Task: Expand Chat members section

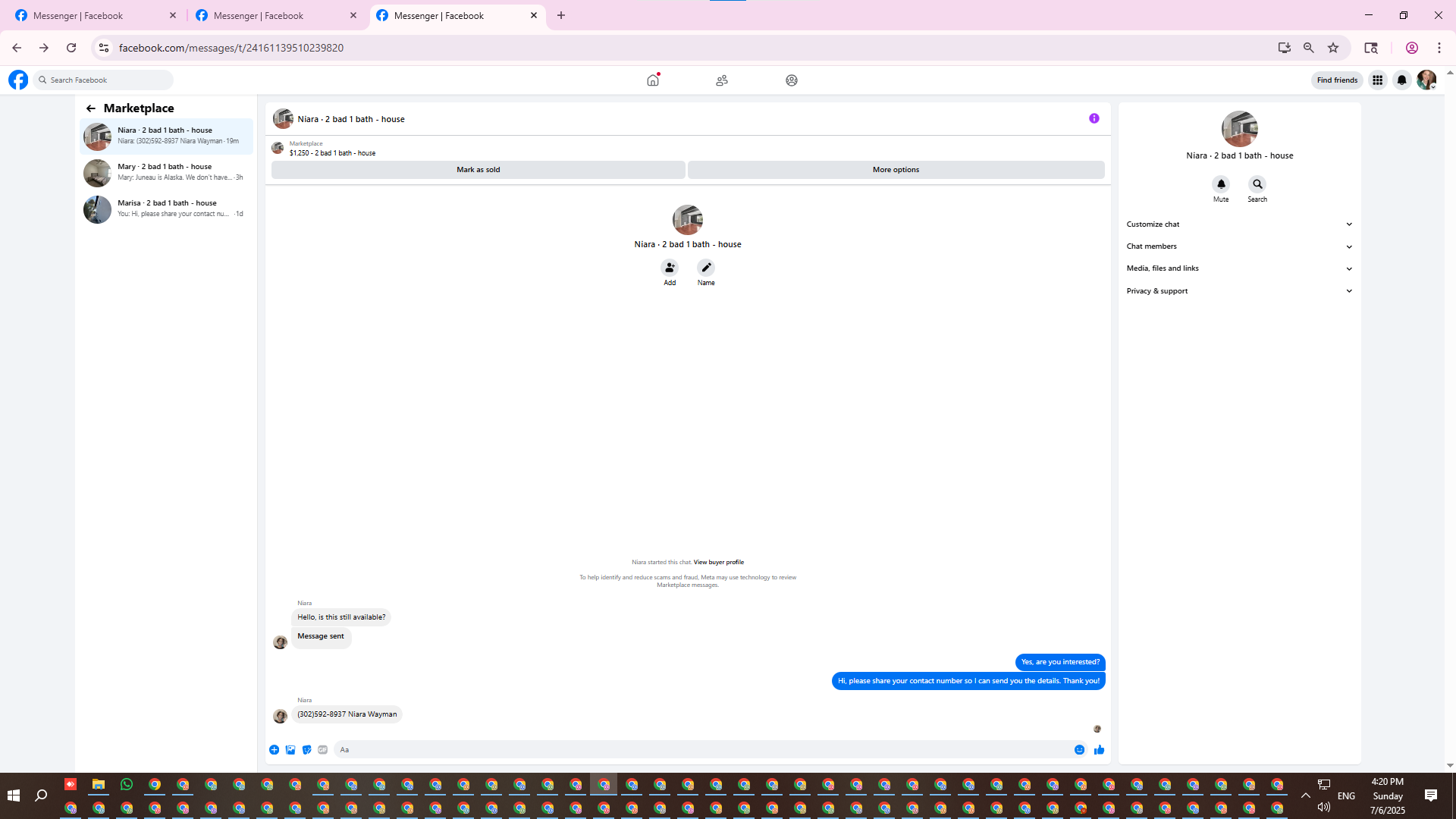Action: [x=1239, y=246]
